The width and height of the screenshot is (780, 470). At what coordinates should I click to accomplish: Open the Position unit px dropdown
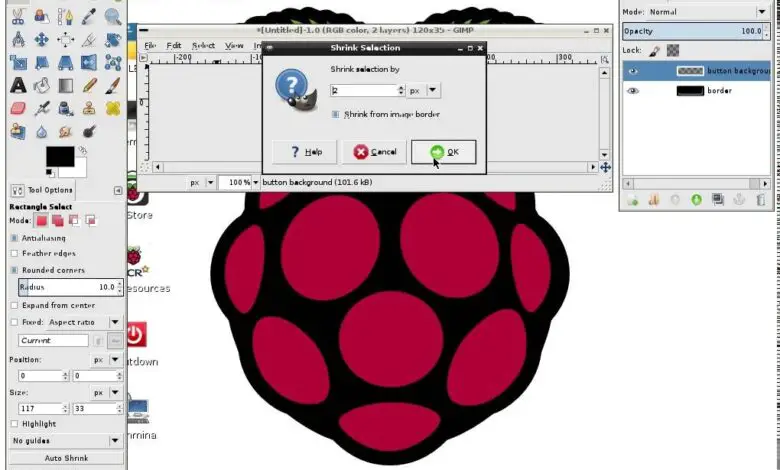[x=107, y=360]
